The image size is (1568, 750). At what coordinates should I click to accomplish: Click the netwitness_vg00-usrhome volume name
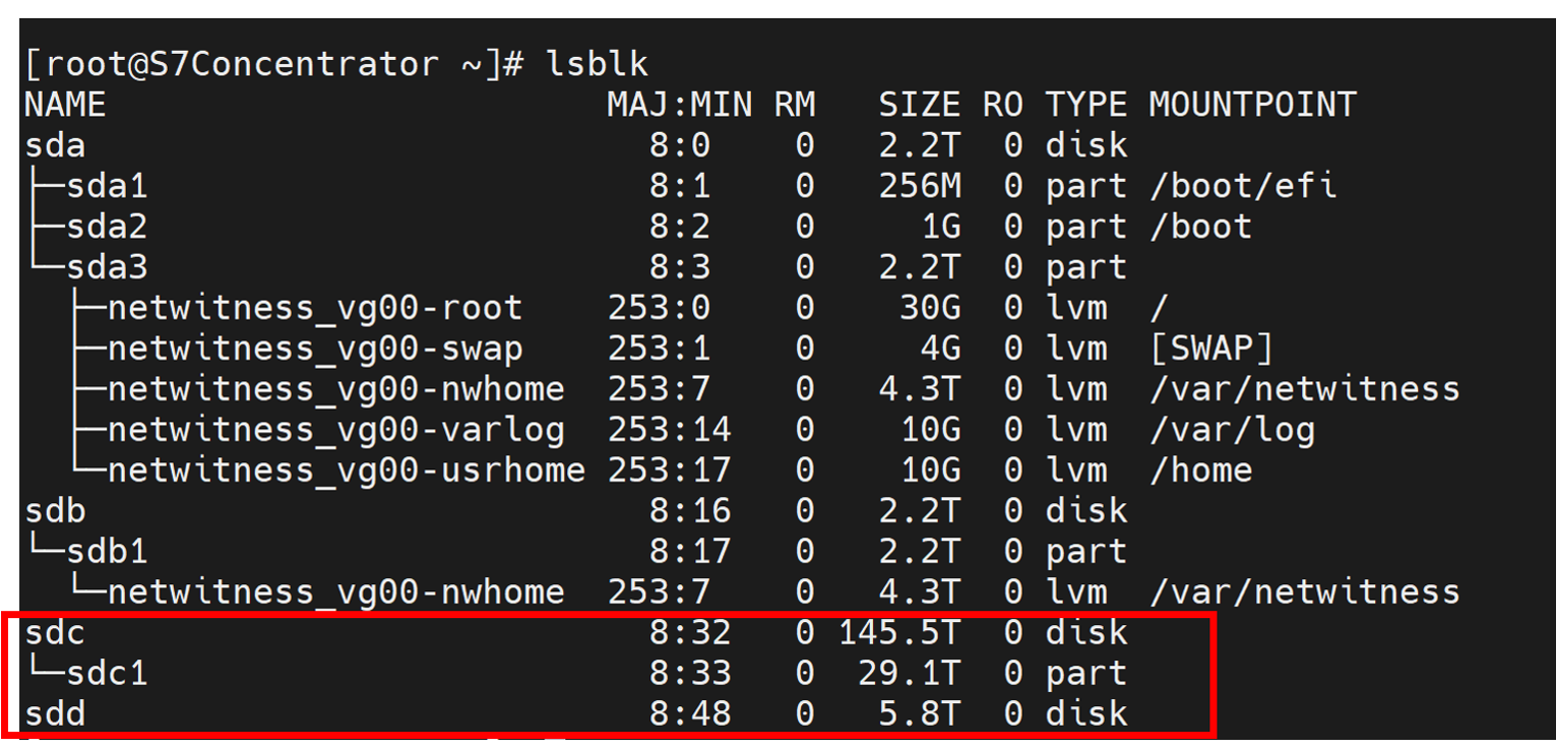346,470
